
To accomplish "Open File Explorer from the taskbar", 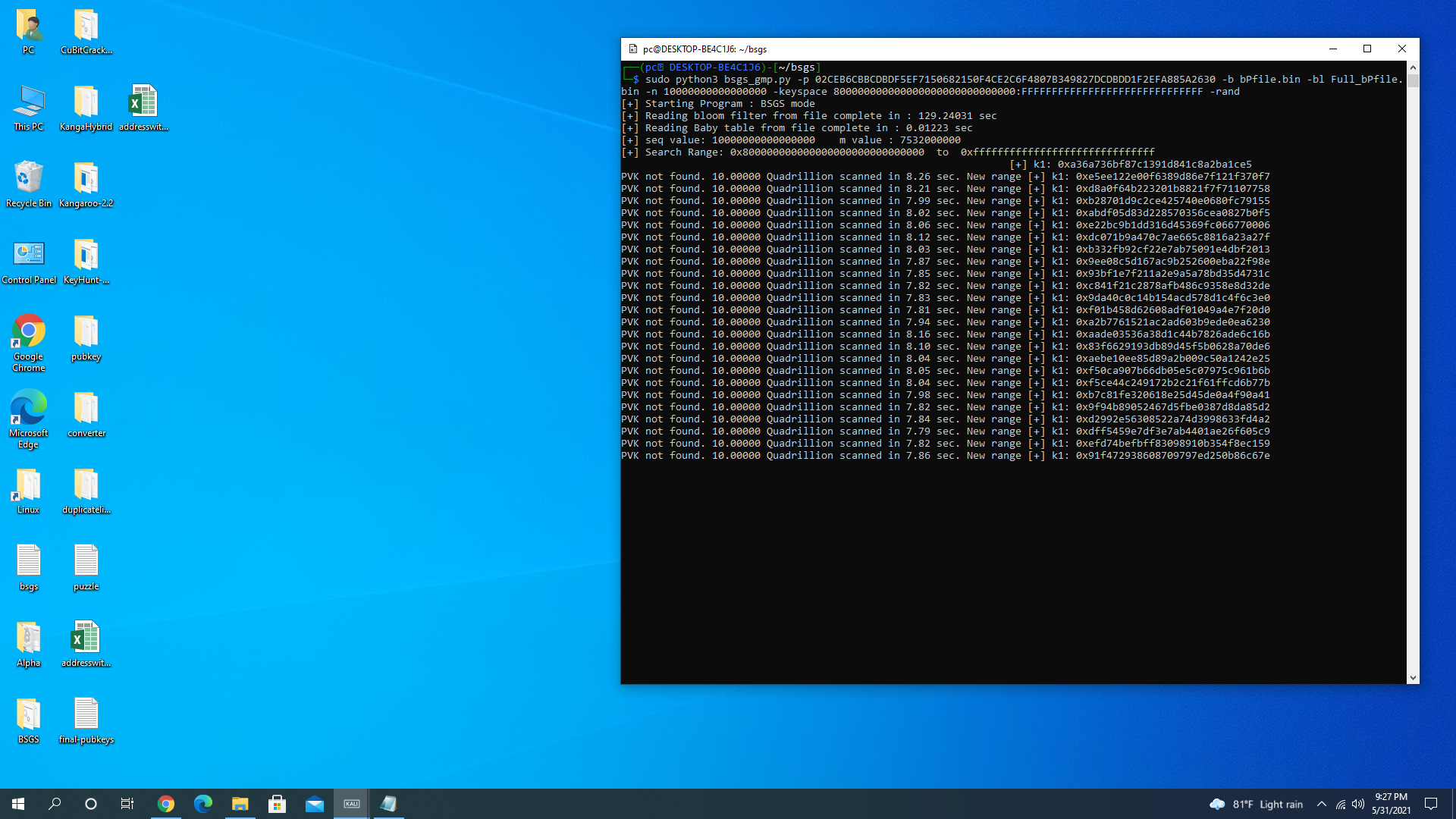I will (x=240, y=804).
